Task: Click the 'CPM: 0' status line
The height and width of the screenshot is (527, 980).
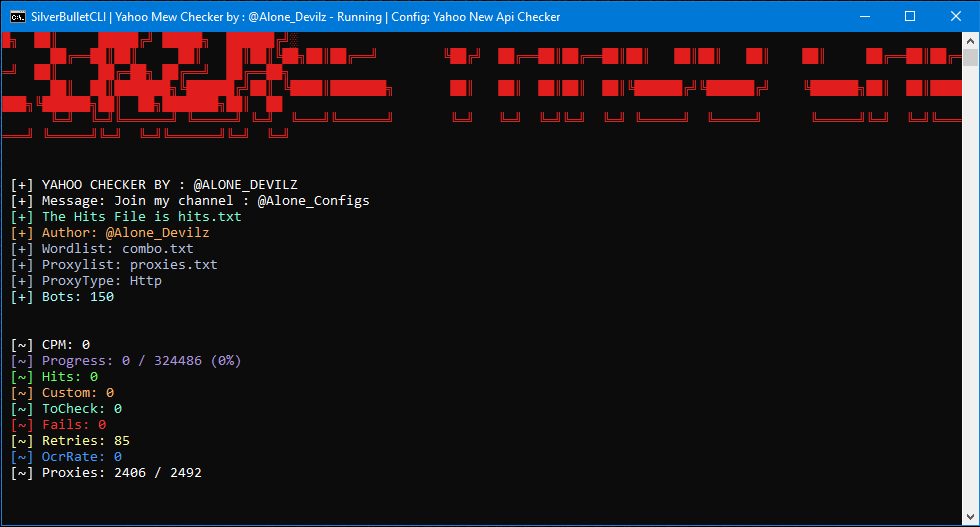Action: (x=51, y=345)
